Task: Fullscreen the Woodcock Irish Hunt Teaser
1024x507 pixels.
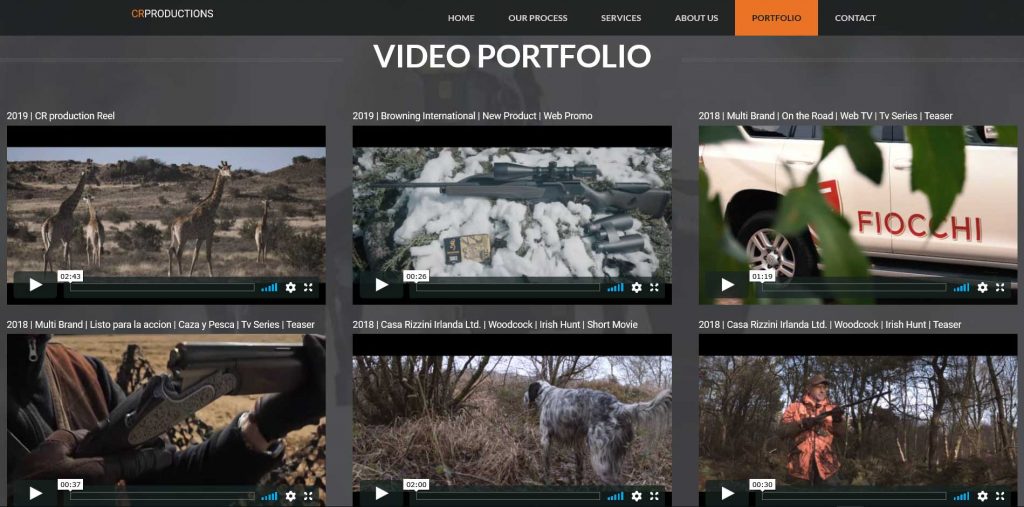Action: (x=1000, y=495)
